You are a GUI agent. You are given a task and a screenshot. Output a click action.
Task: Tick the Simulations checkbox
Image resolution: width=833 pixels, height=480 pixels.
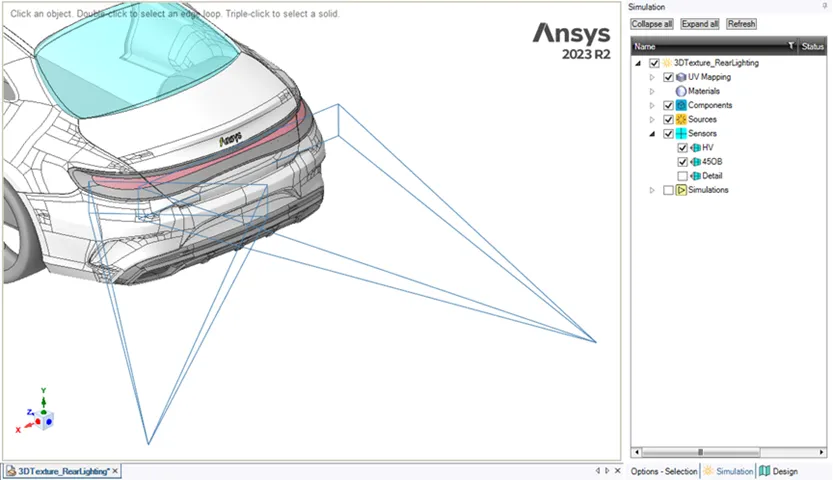pyautogui.click(x=668, y=190)
